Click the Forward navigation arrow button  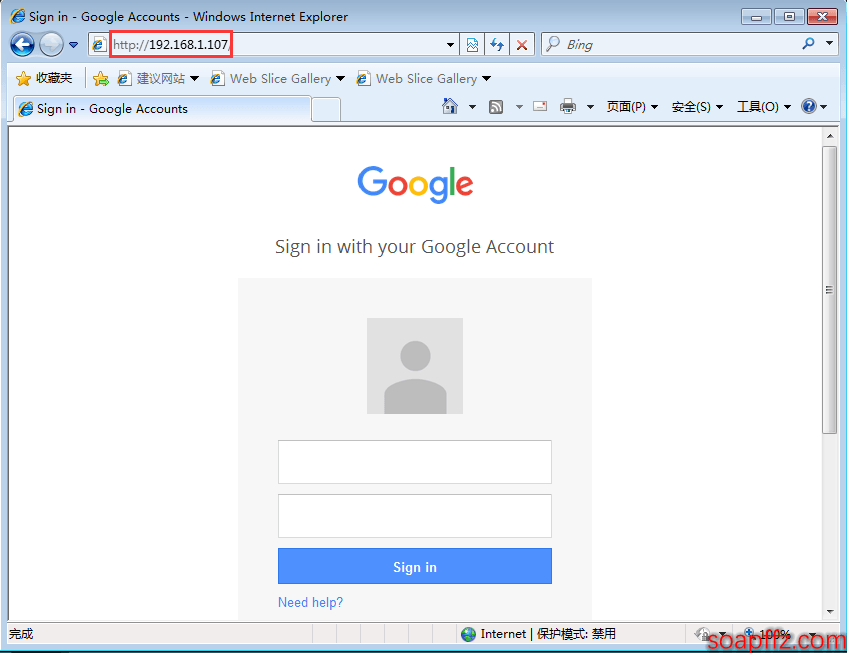[x=51, y=44]
